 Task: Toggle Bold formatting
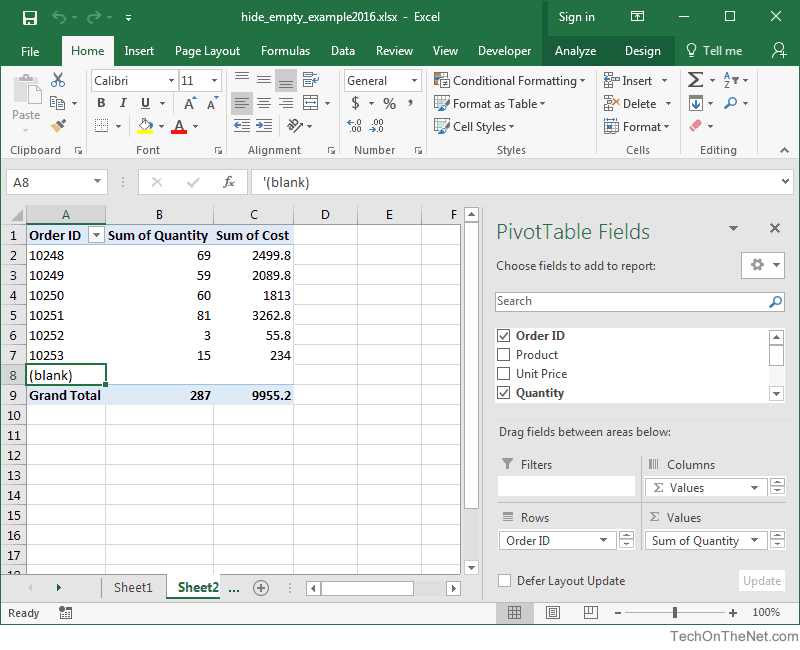coord(101,103)
